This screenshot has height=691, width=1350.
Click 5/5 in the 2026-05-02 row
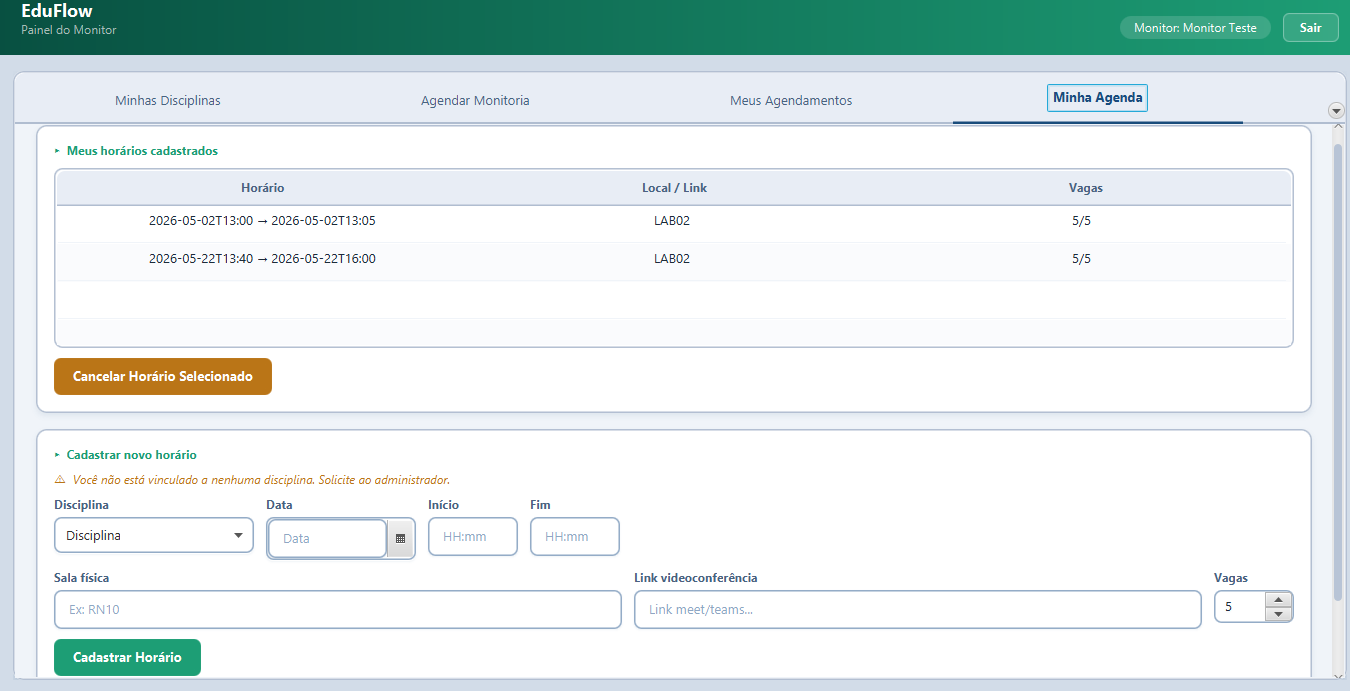coord(1081,221)
